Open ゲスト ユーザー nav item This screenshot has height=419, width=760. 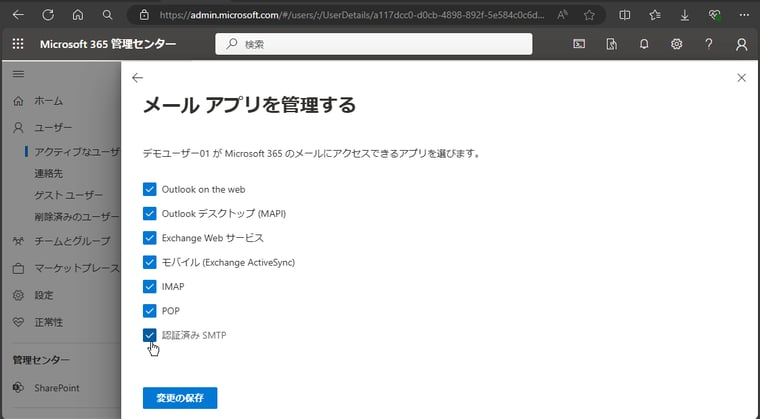pos(68,195)
